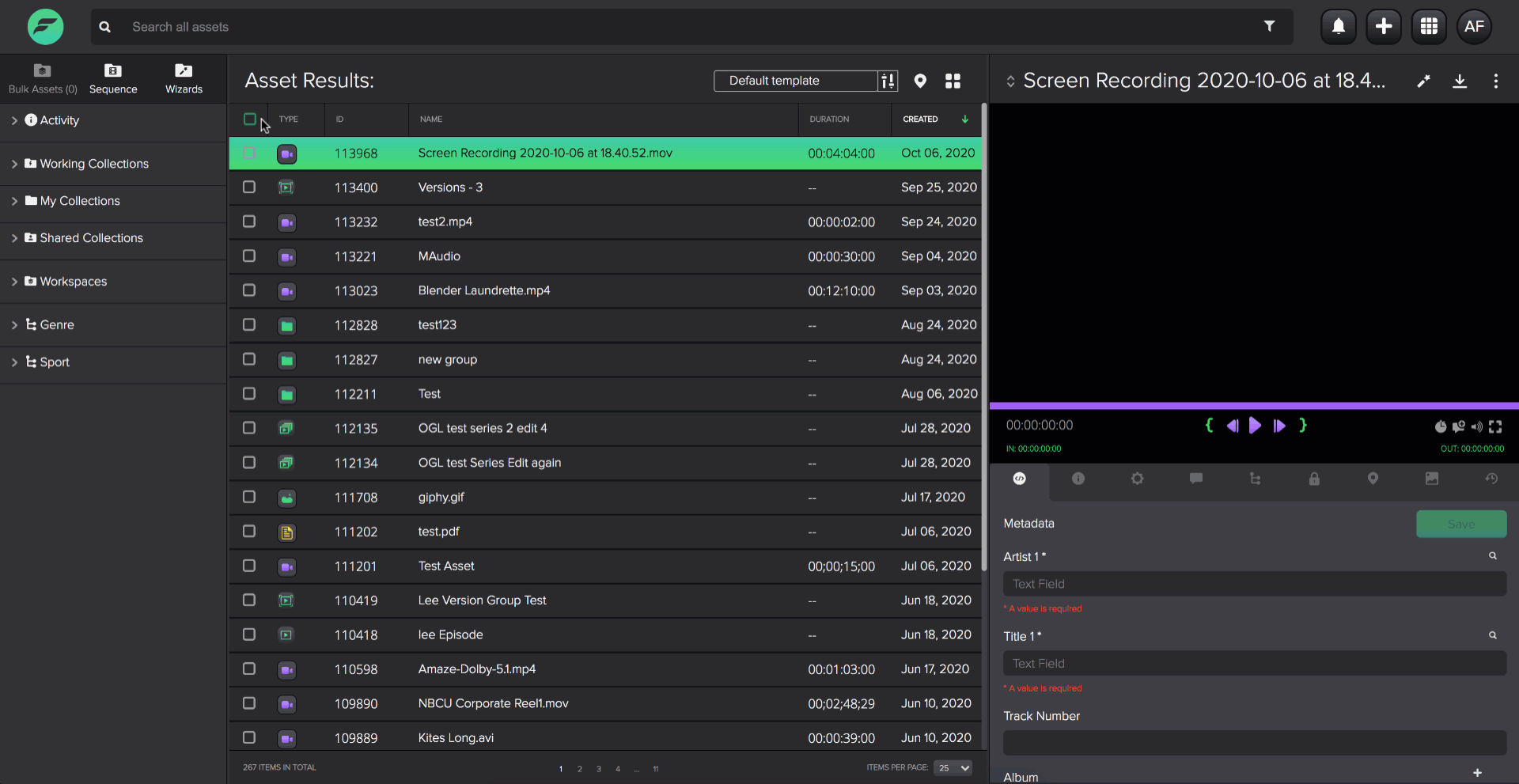Download the Screen Recording asset

(x=1460, y=81)
